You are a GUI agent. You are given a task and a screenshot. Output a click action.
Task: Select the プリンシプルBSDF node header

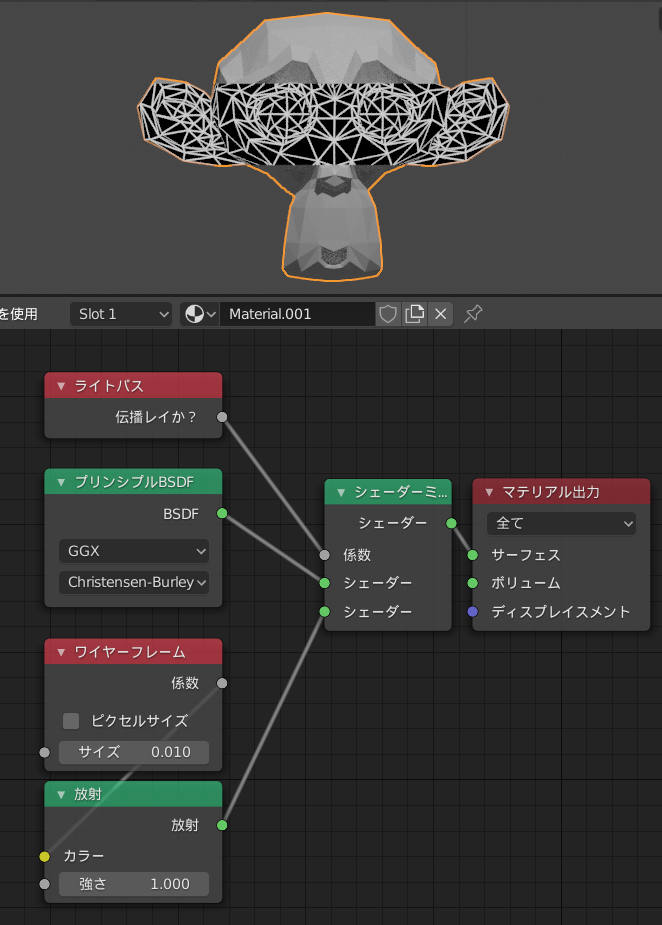pos(133,482)
